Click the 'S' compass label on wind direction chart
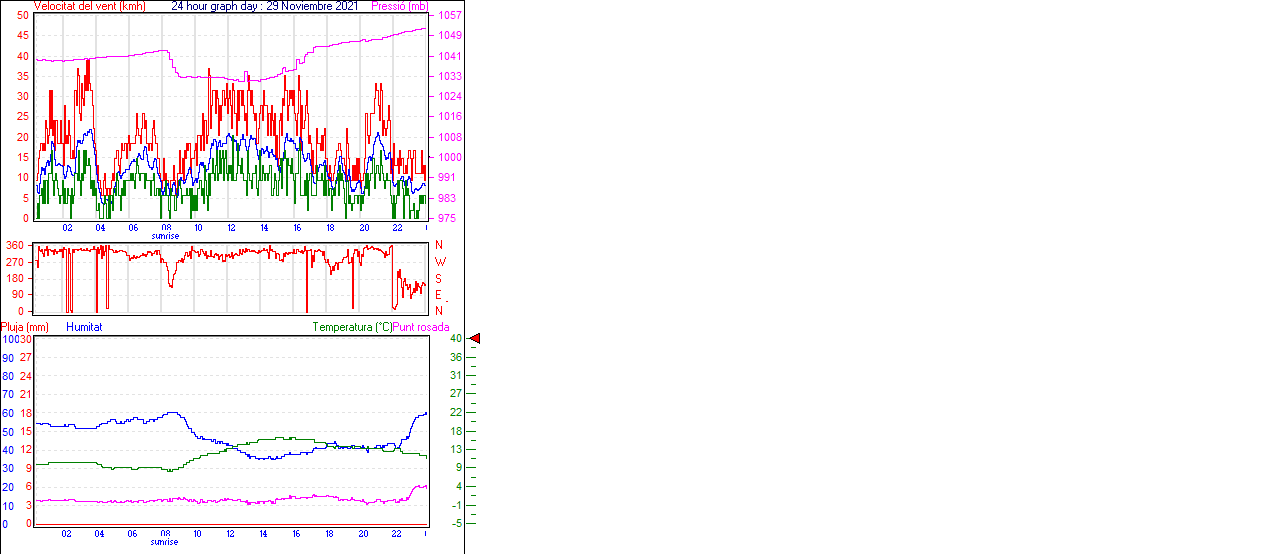Viewport: 1280px width, 554px height. point(439,279)
